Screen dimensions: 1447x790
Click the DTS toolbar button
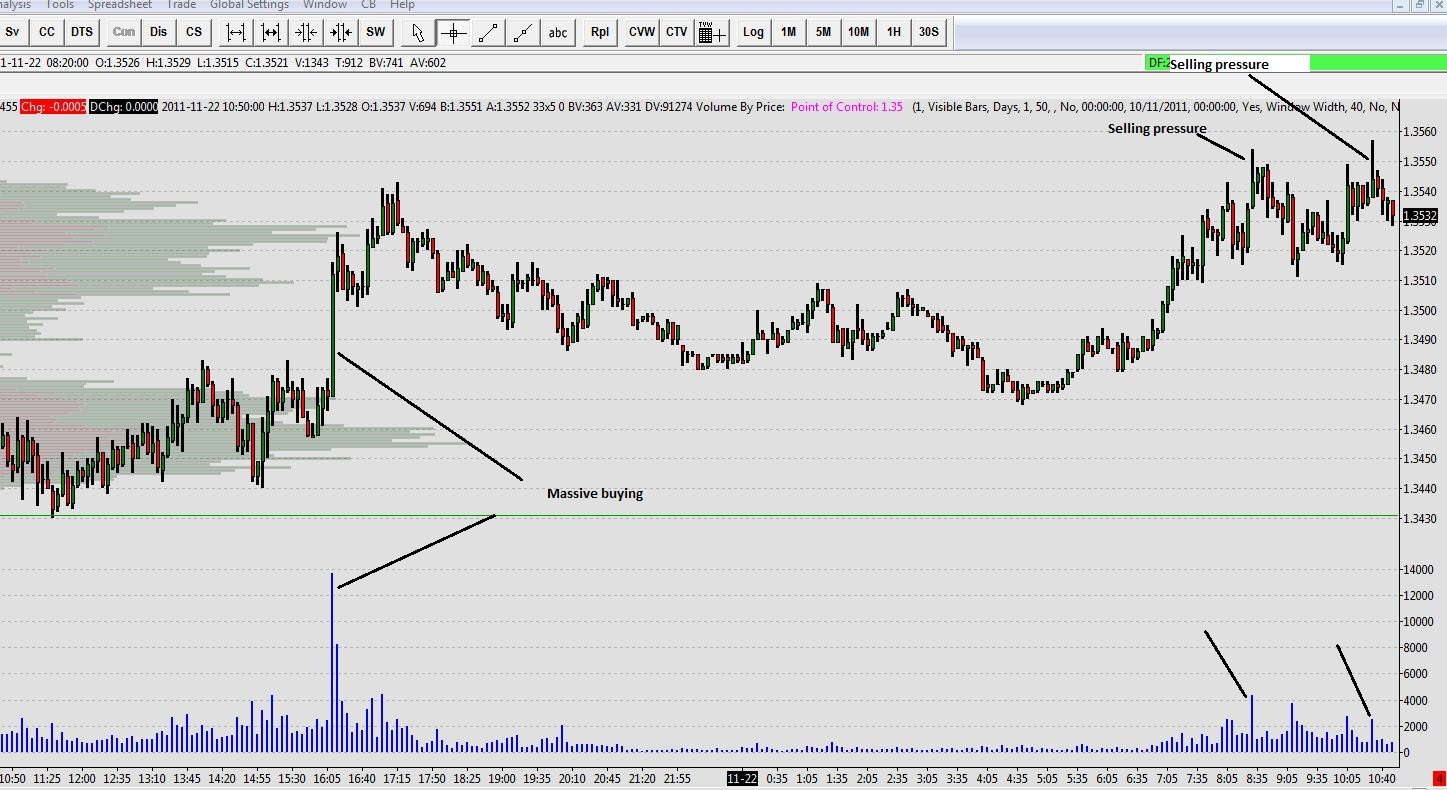coord(82,32)
